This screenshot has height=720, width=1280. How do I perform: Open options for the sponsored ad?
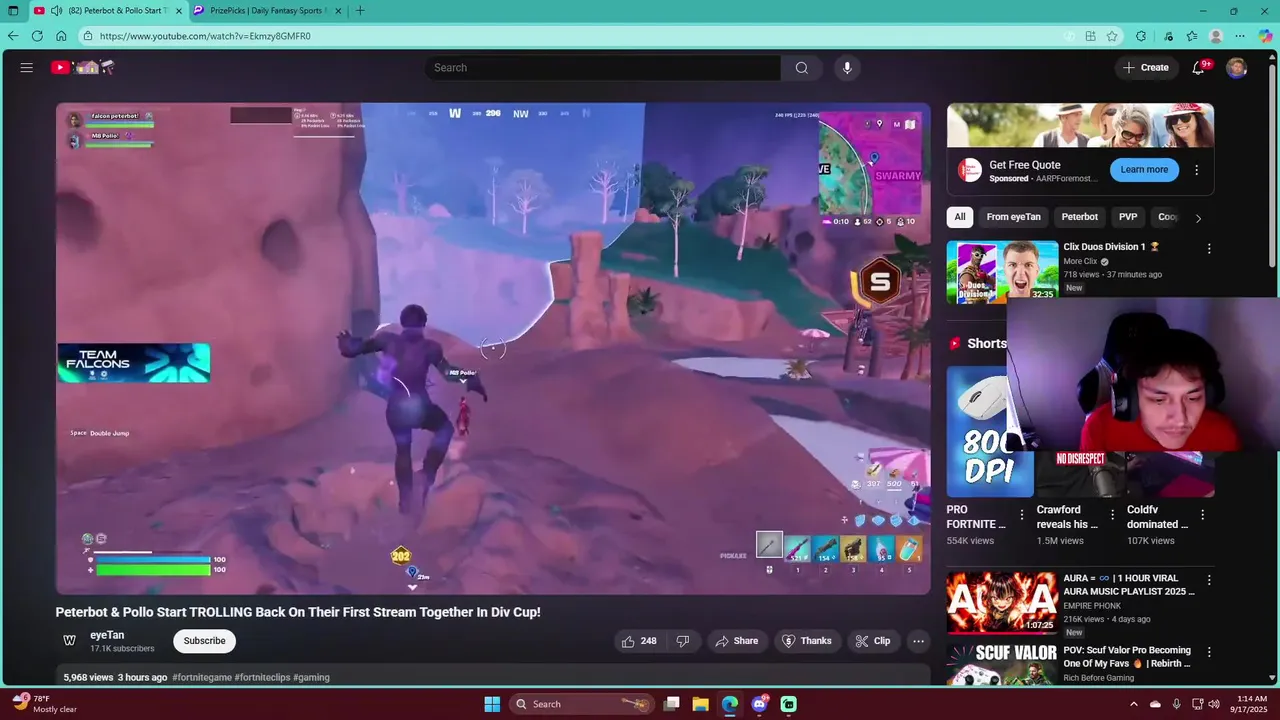tap(1196, 170)
